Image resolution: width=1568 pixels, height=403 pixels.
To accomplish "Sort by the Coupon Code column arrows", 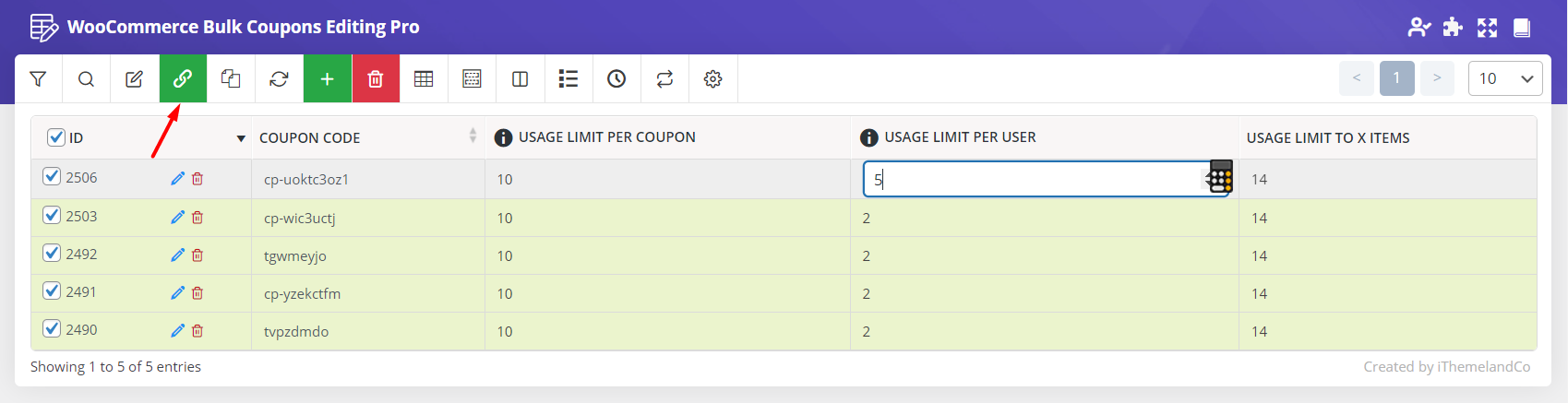I will pos(473,136).
